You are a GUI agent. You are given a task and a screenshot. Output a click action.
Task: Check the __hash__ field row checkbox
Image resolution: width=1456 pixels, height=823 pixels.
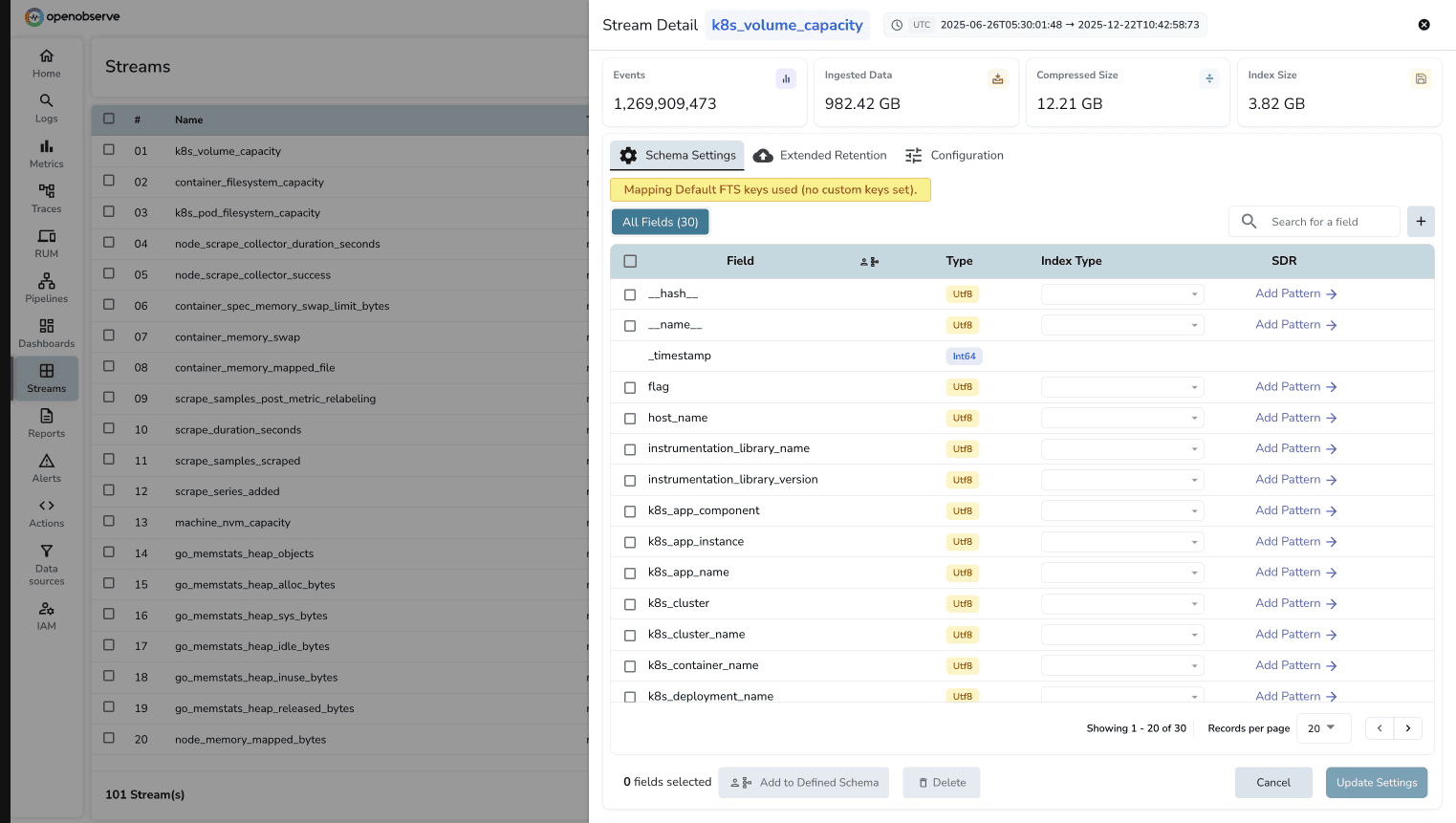[x=629, y=294]
